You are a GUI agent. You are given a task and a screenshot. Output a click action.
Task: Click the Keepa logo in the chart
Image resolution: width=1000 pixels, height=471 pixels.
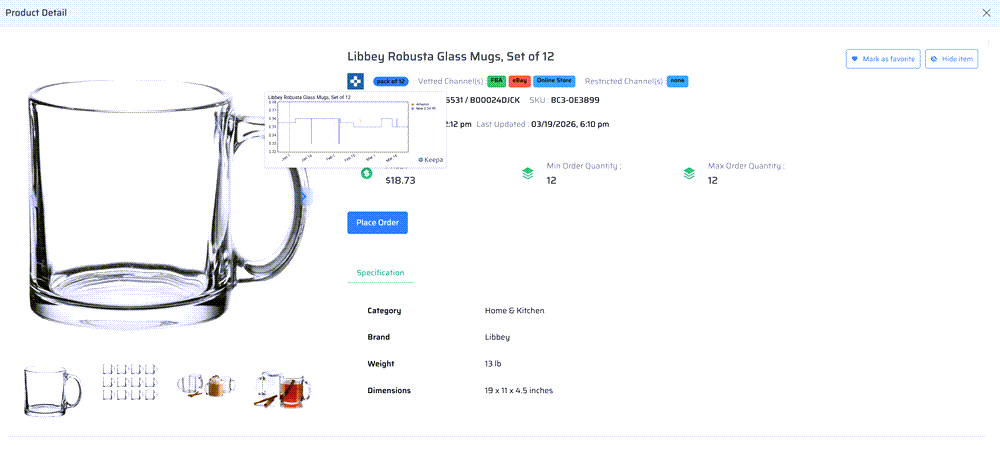(x=431, y=160)
